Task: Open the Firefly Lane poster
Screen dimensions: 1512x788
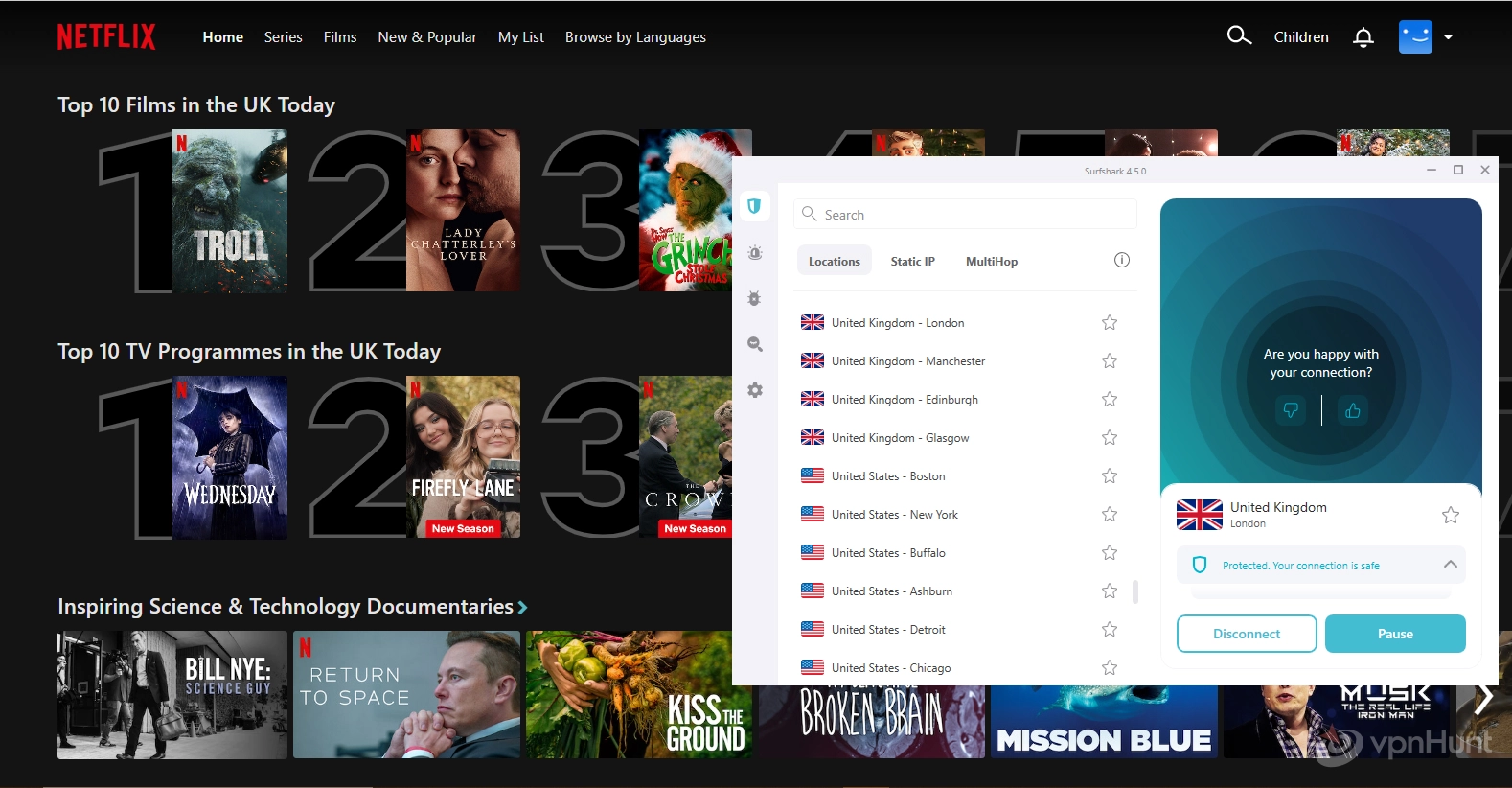Action: click(463, 457)
